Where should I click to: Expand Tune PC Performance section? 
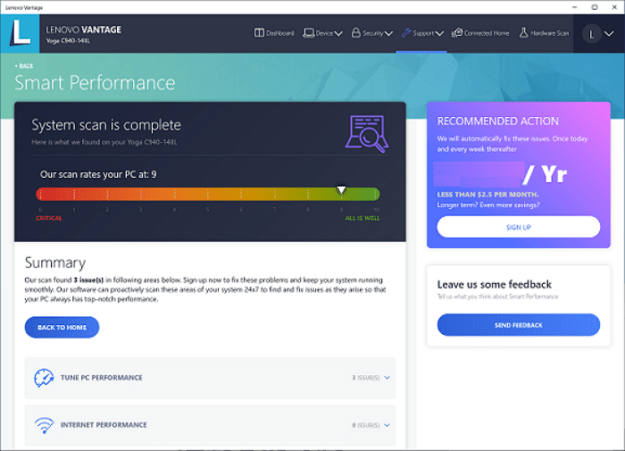[x=210, y=378]
